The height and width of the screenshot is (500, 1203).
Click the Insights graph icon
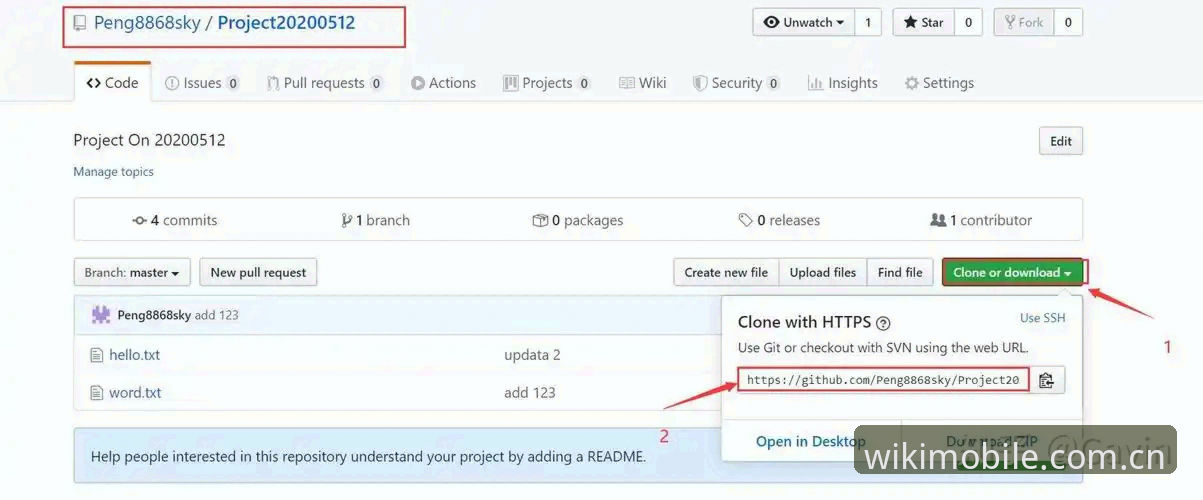(815, 83)
